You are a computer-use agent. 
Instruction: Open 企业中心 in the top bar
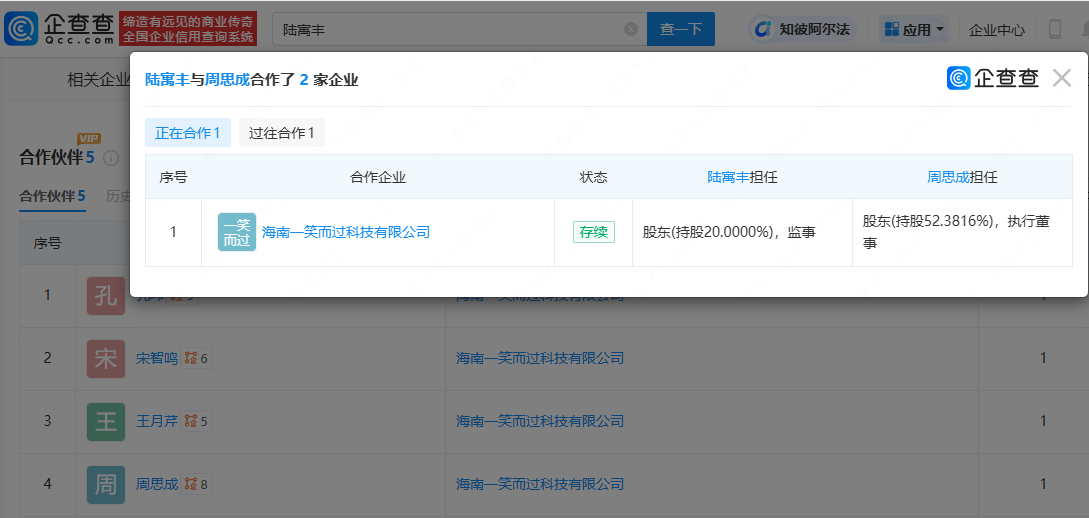pos(997,30)
